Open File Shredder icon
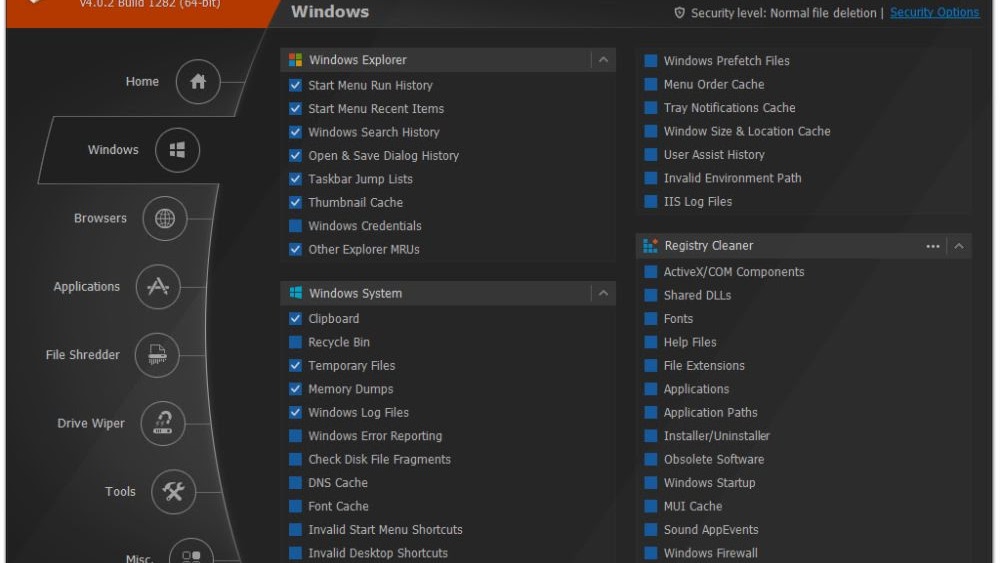This screenshot has width=1000, height=563. [x=157, y=355]
